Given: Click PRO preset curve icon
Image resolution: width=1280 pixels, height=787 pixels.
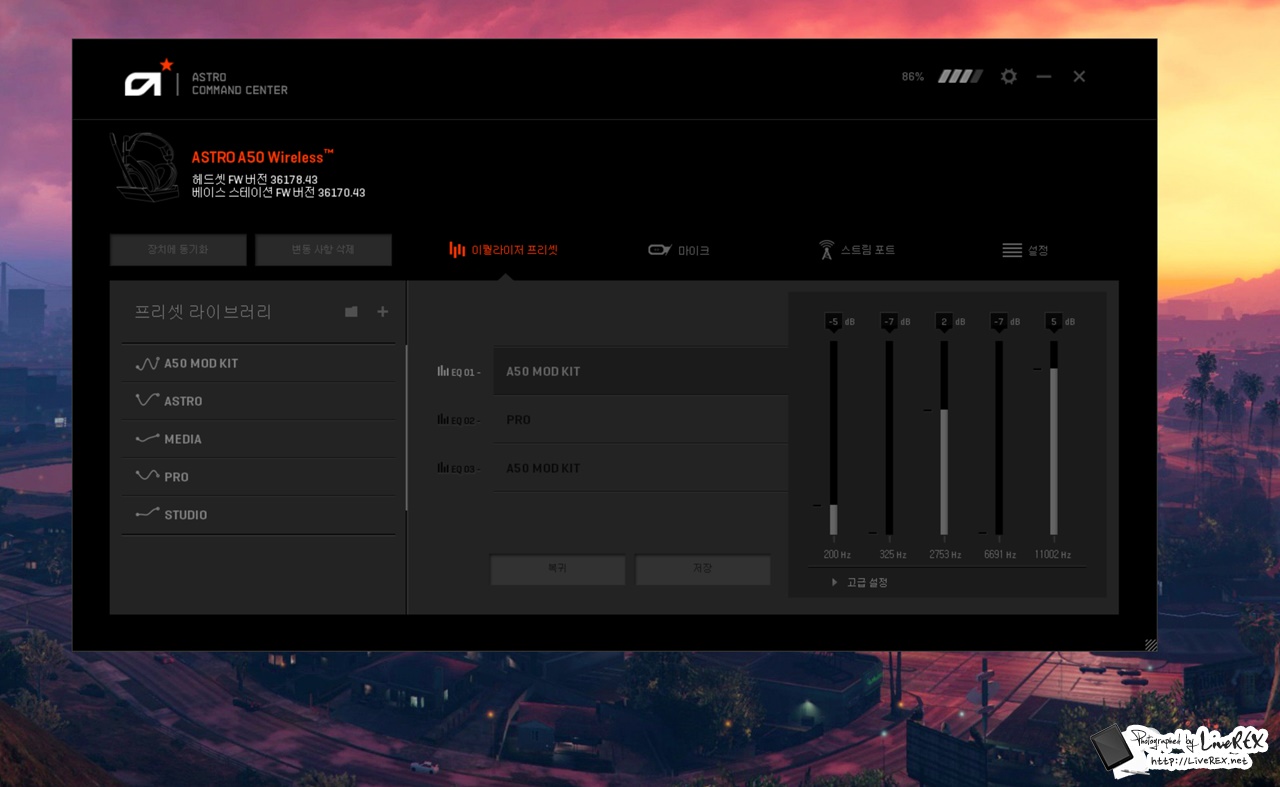Looking at the screenshot, I should pyautogui.click(x=147, y=476).
